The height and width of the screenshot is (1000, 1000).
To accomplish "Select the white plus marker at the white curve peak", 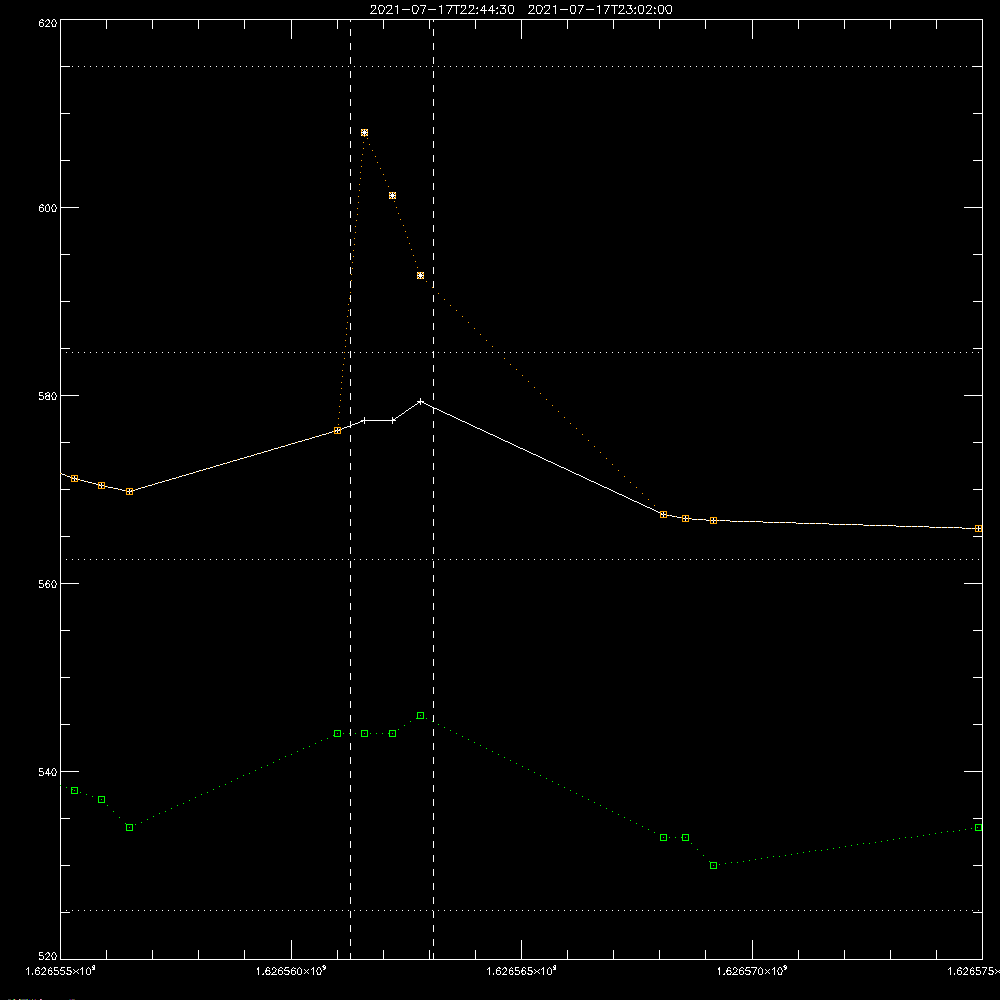I will coord(420,401).
